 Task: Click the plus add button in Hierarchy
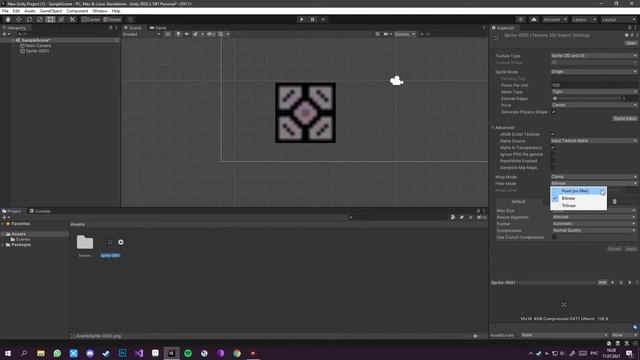[4, 34]
